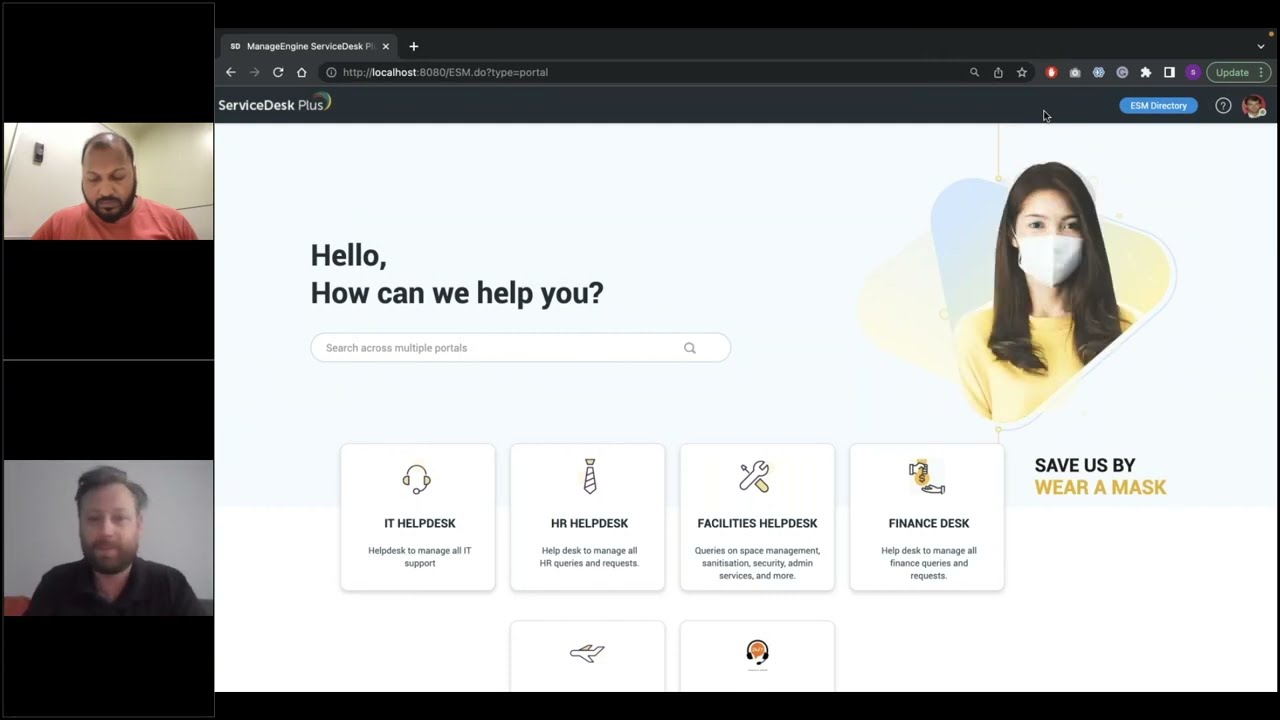This screenshot has height=720, width=1280.
Task: Click the browser forward arrow
Action: [x=254, y=72]
